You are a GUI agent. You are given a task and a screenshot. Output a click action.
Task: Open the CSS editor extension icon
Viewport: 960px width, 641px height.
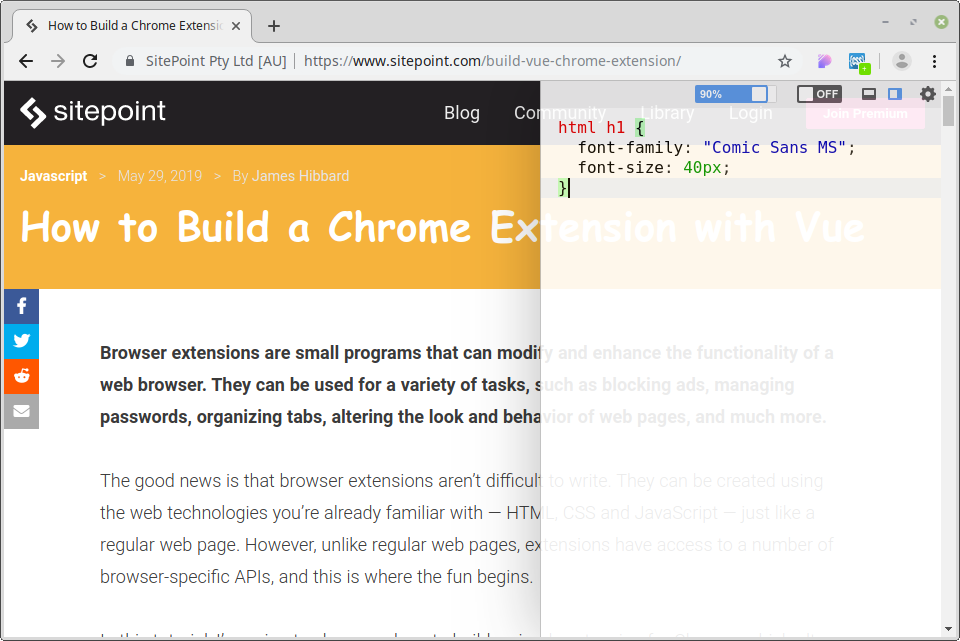pyautogui.click(x=858, y=62)
